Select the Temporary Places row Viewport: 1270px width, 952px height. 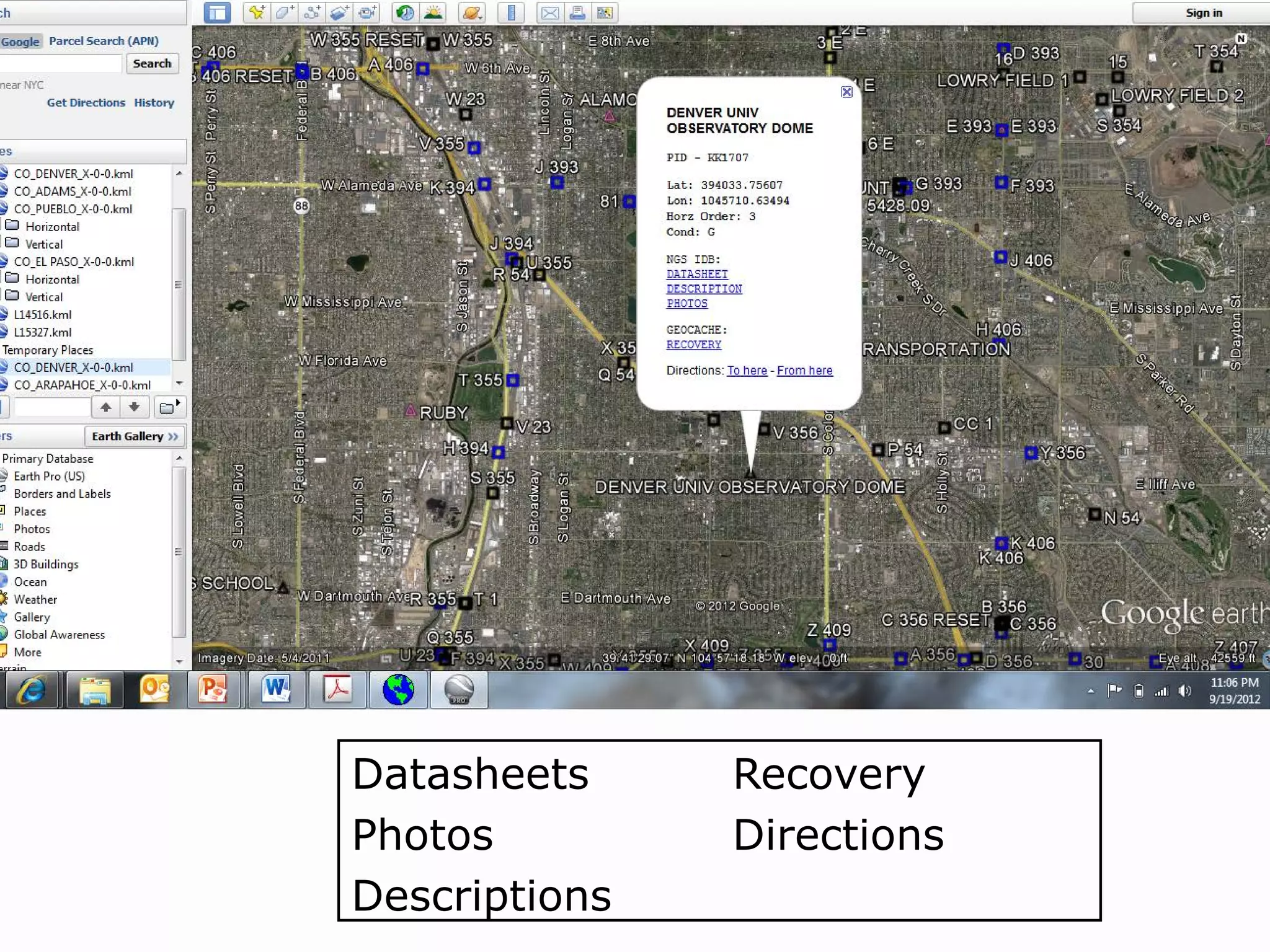[48, 350]
